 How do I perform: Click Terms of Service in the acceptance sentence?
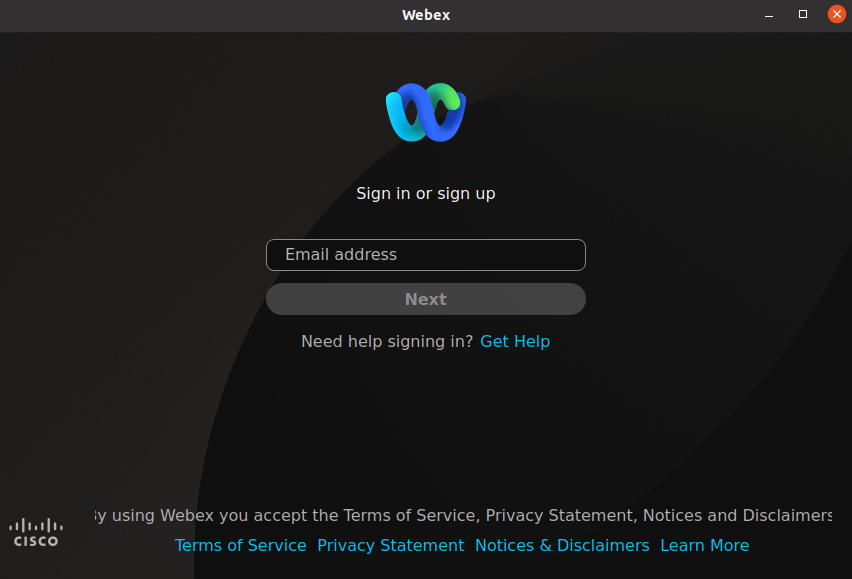pyautogui.click(x=411, y=515)
